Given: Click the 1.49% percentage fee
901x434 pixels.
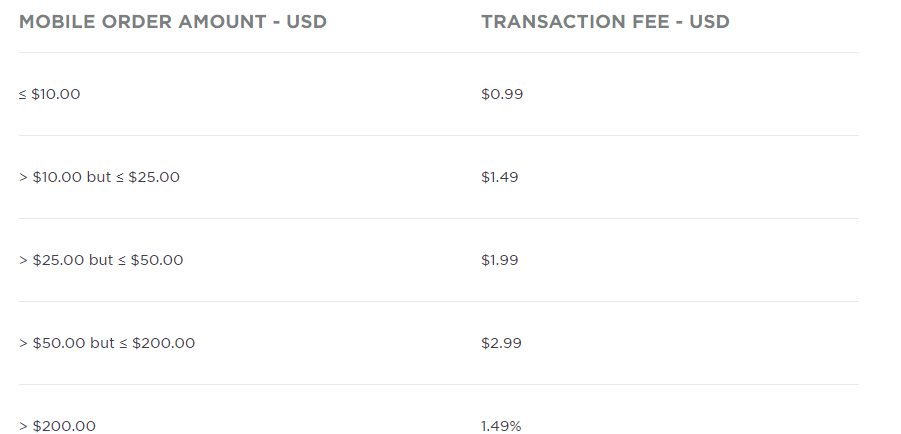Looking at the screenshot, I should [501, 426].
